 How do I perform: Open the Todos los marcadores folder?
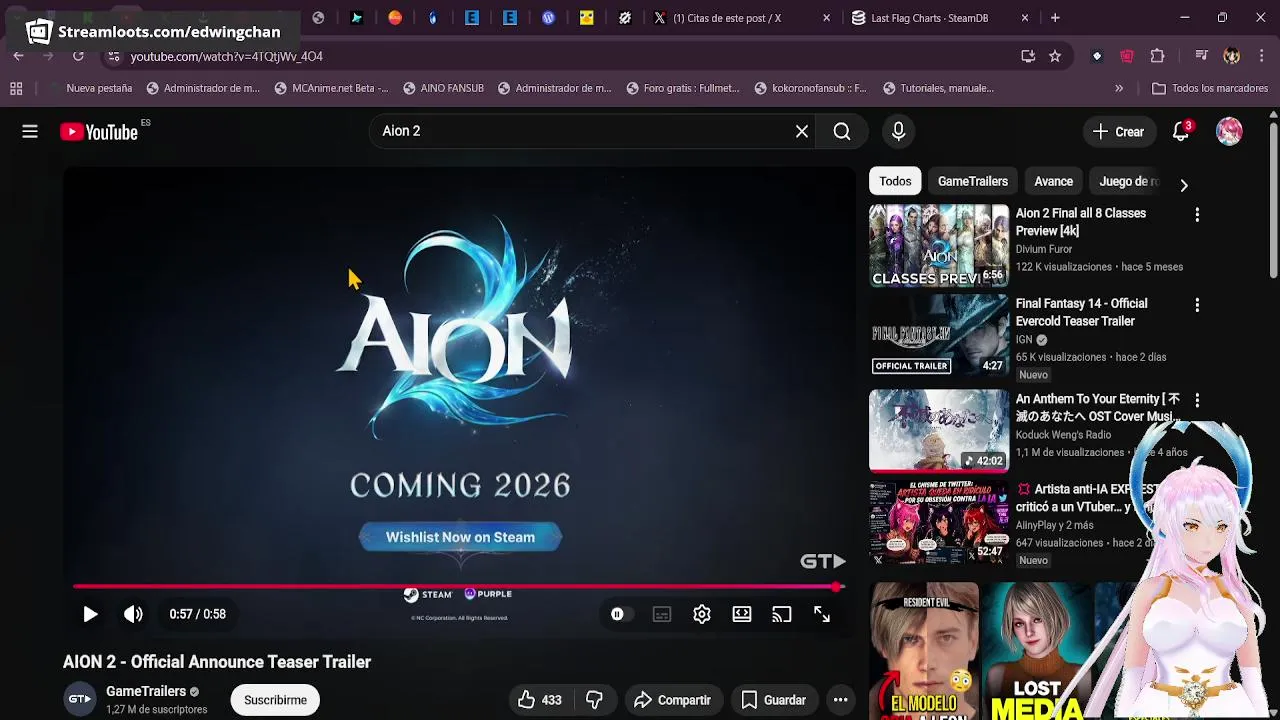1210,88
